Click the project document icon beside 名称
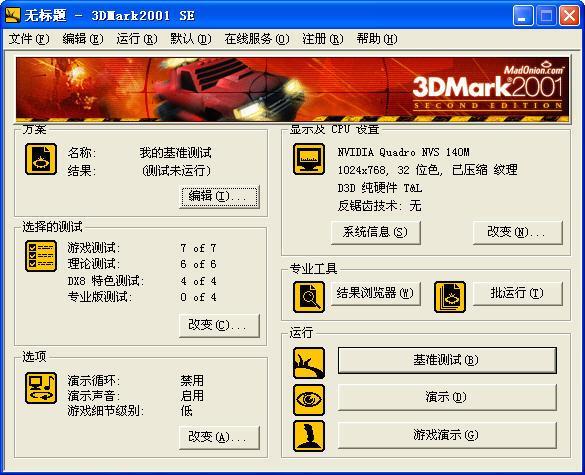The width and height of the screenshot is (585, 475). (x=41, y=159)
